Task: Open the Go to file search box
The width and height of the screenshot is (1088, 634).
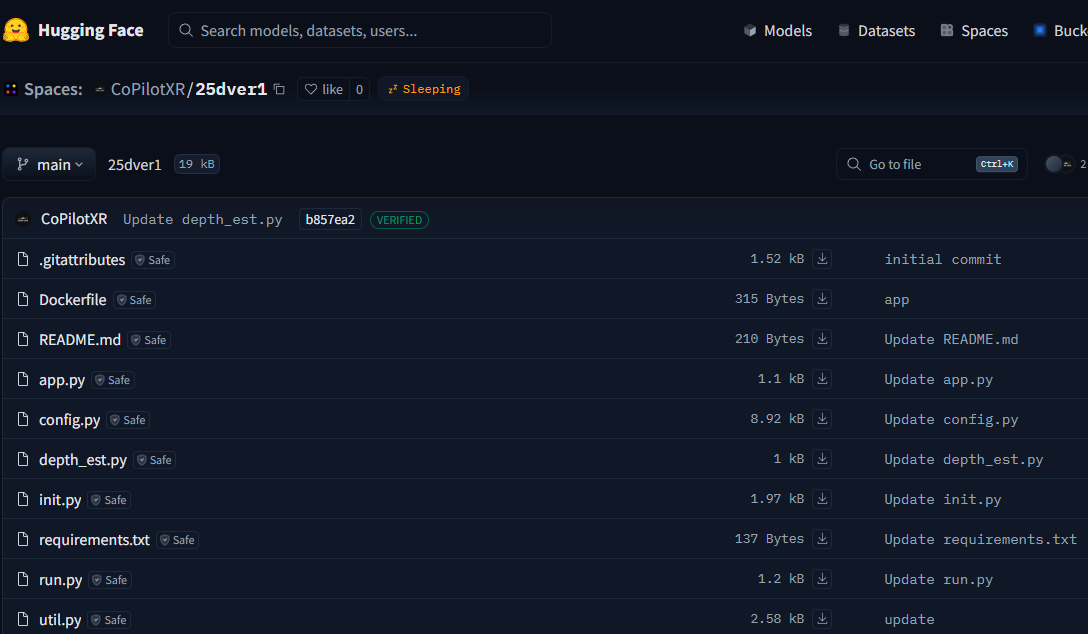Action: pyautogui.click(x=931, y=164)
